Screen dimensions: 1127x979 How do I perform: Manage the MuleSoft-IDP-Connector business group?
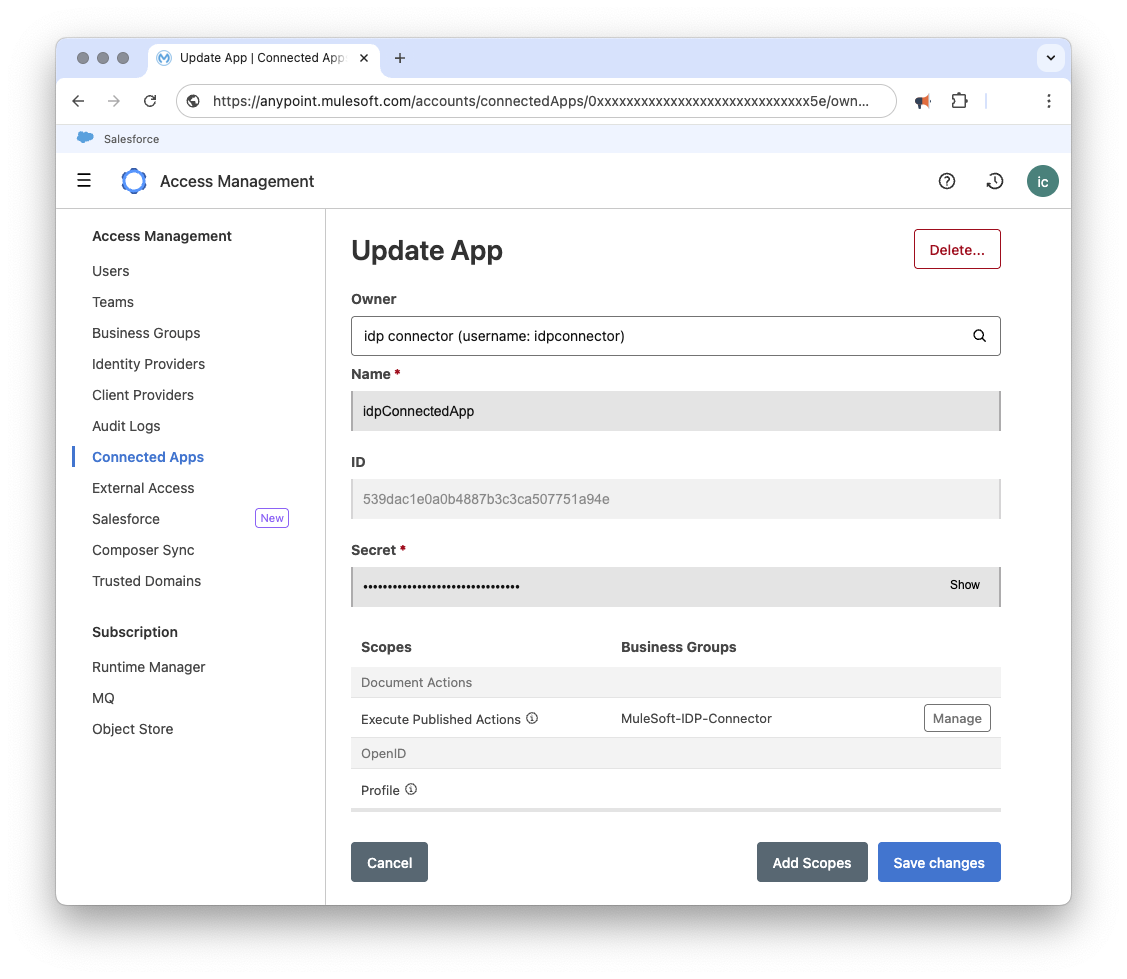(956, 718)
